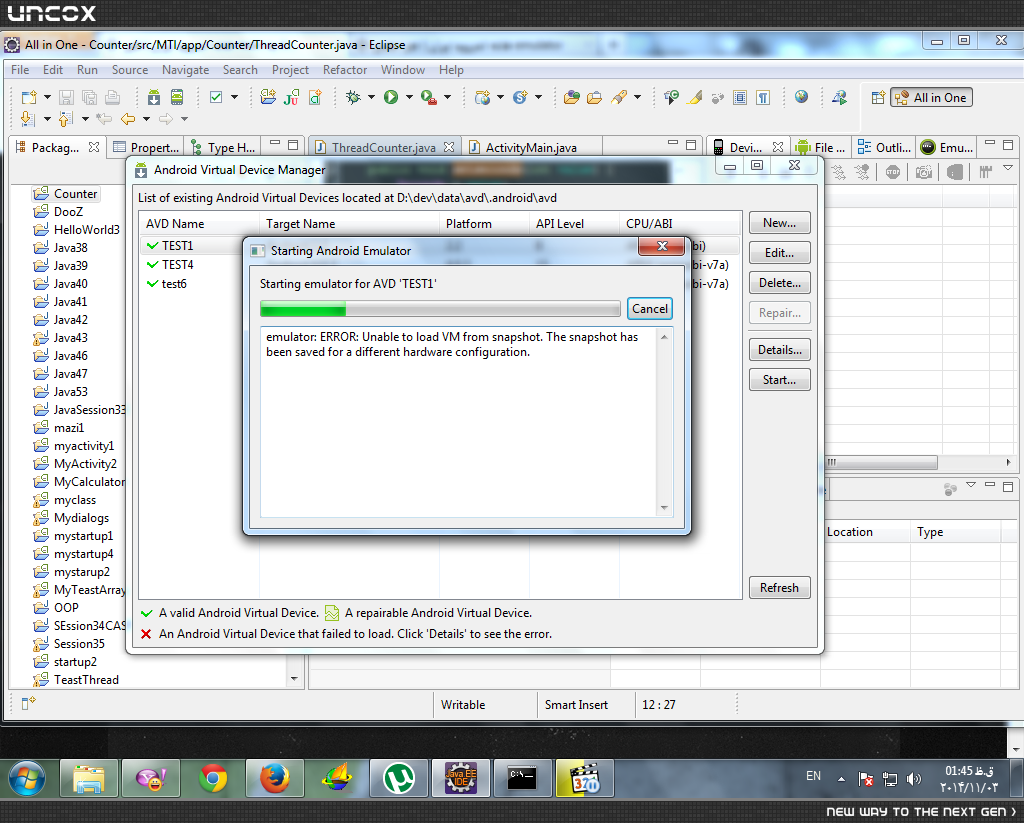Open uTorrent from the taskbar
This screenshot has height=823, width=1024.
pyautogui.click(x=399, y=778)
